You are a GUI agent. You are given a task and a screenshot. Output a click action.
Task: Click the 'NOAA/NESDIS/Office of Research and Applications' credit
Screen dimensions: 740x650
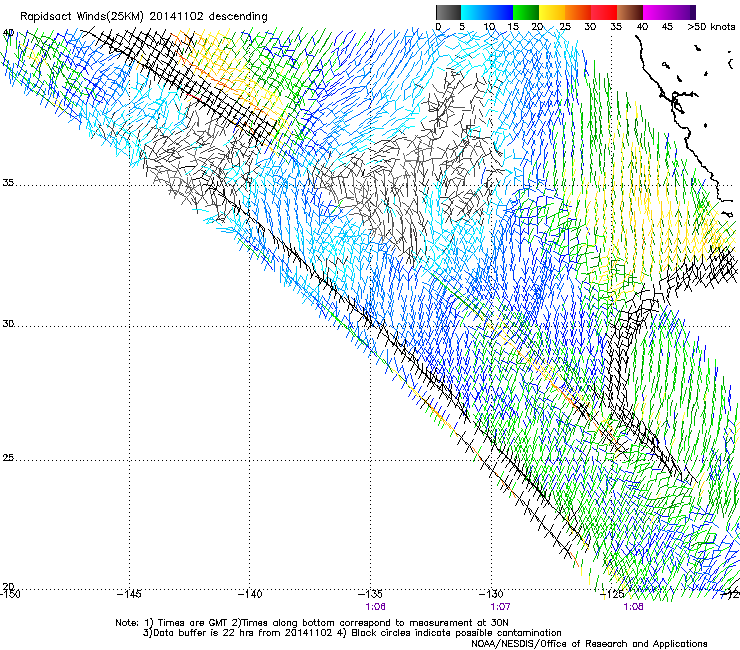589,644
